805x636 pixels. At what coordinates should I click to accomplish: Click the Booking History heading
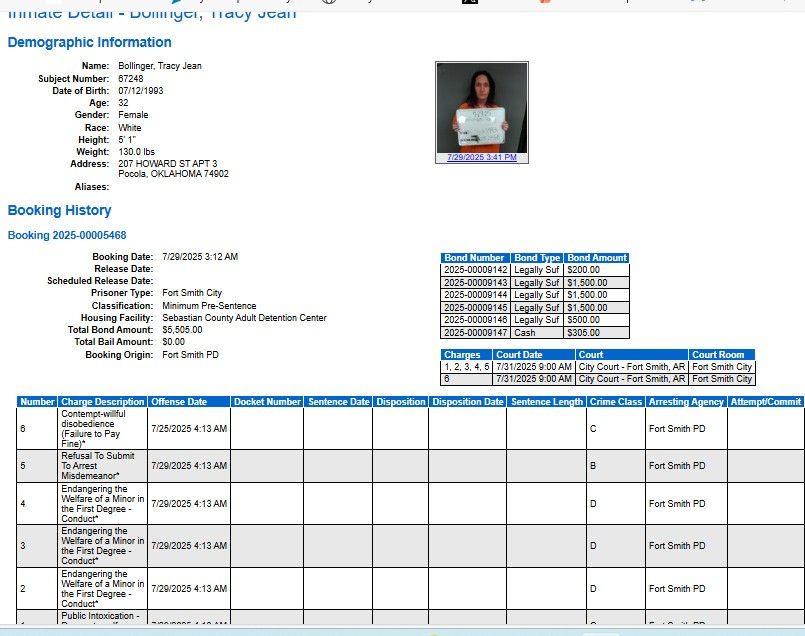(60, 210)
